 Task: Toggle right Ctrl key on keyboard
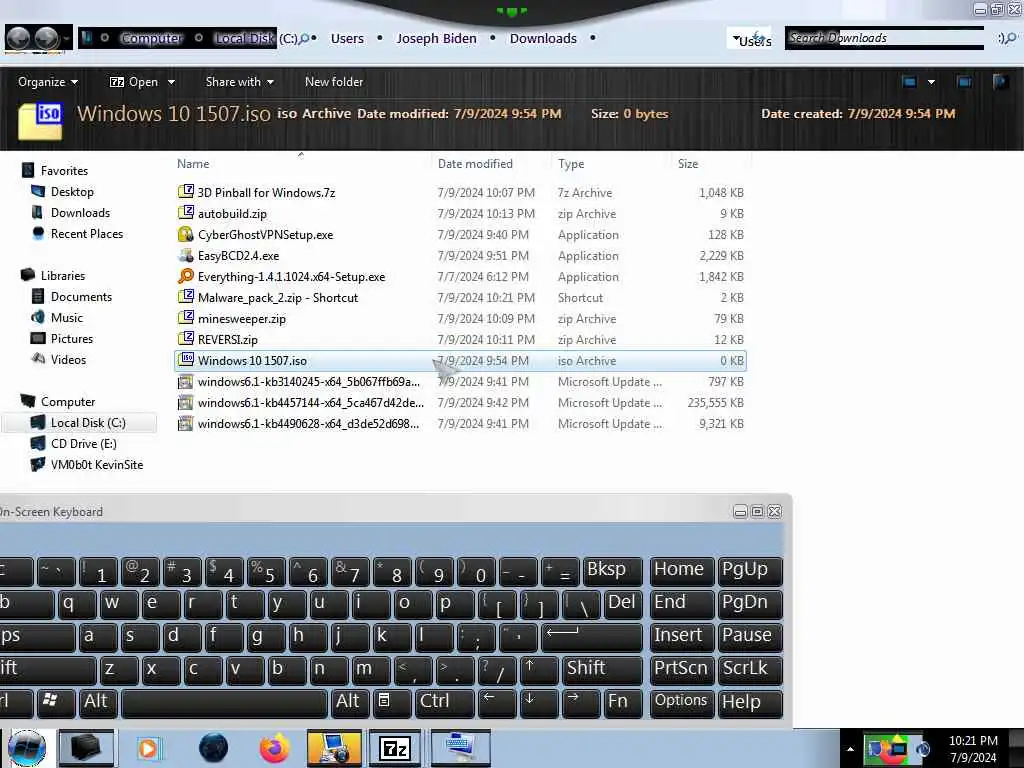tap(444, 703)
